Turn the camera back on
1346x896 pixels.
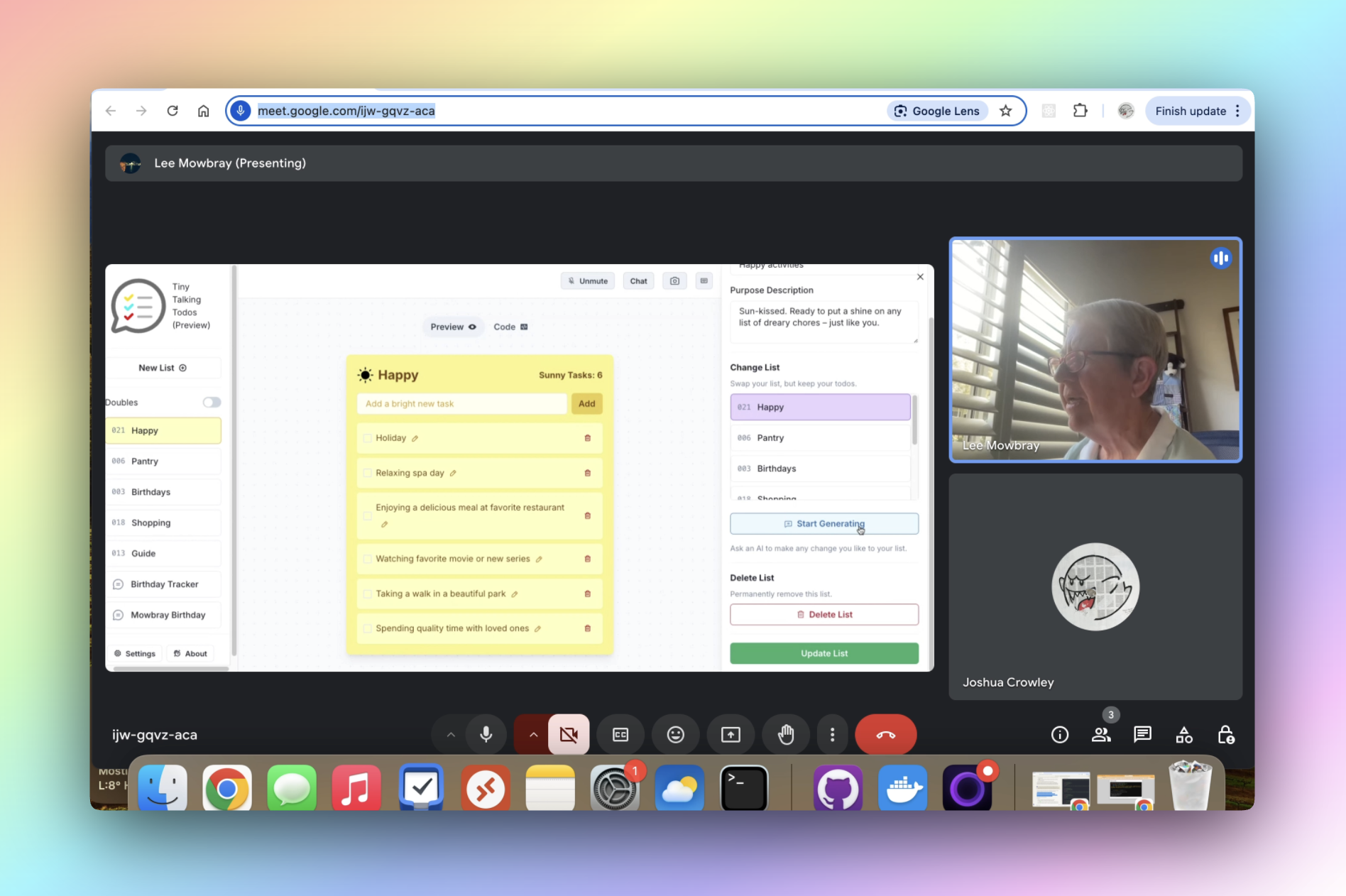point(569,734)
